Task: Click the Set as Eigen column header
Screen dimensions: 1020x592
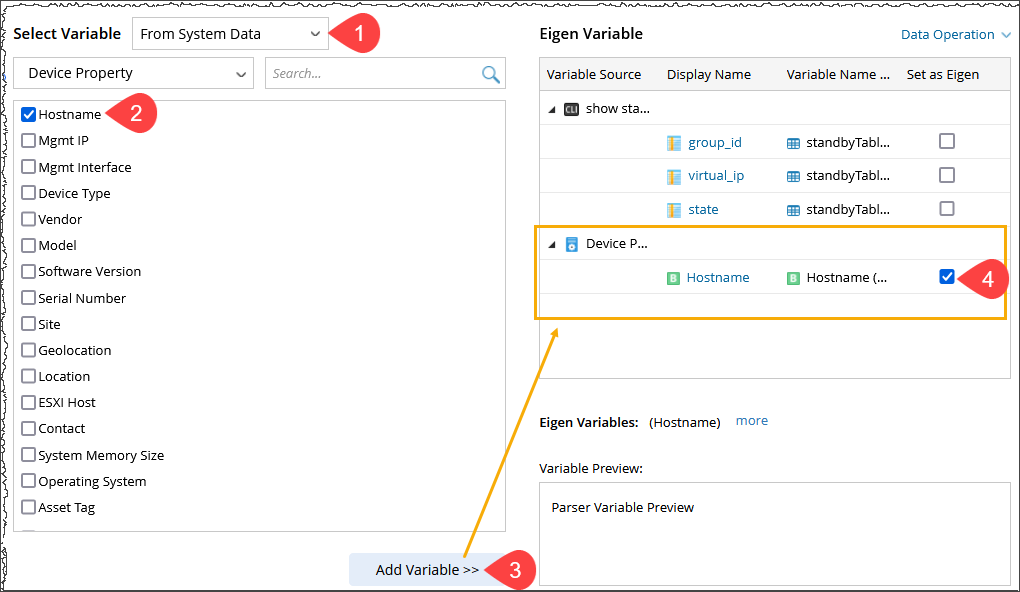Action: pyautogui.click(x=942, y=75)
